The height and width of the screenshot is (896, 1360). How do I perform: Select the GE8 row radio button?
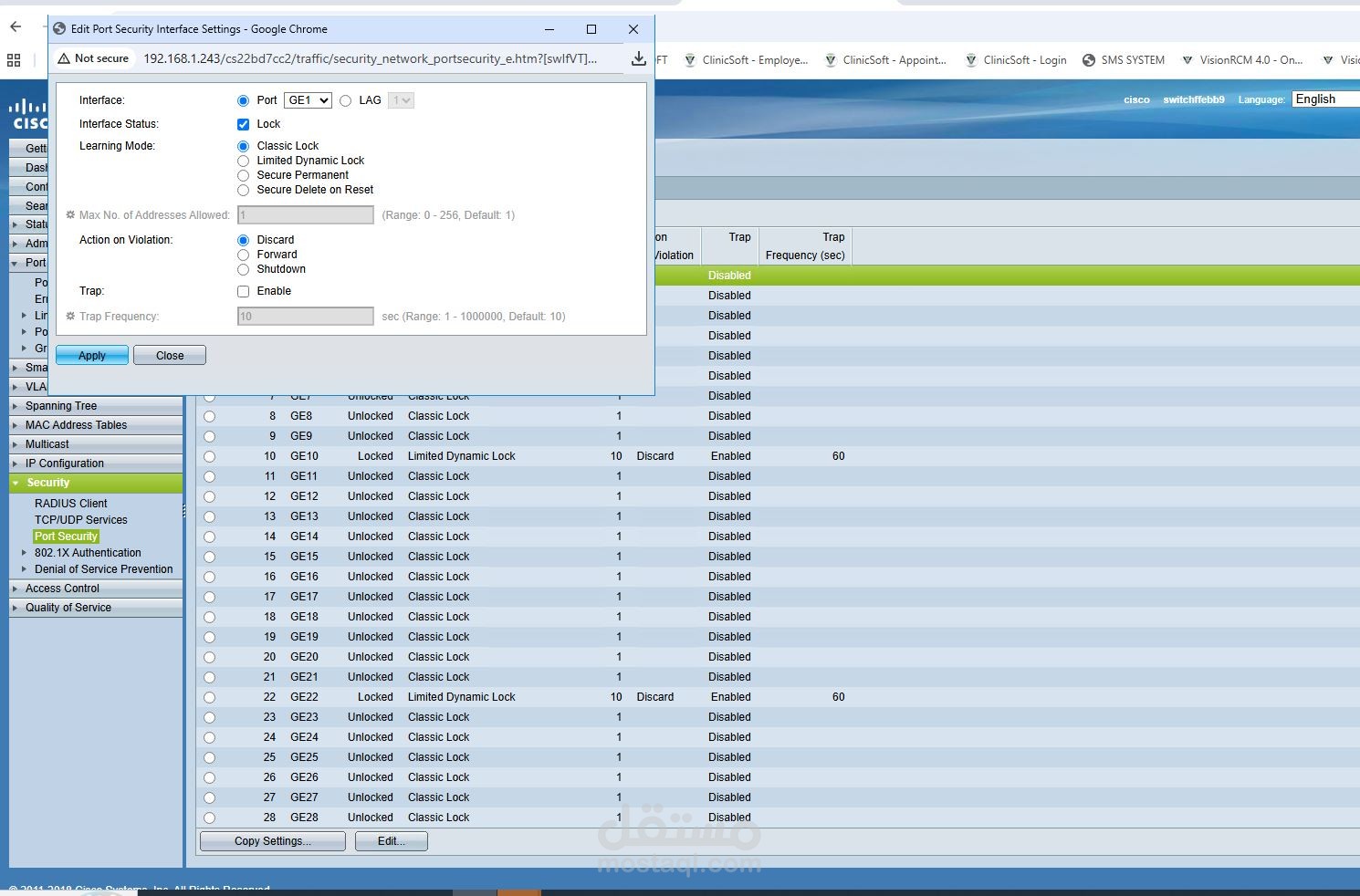tap(210, 417)
